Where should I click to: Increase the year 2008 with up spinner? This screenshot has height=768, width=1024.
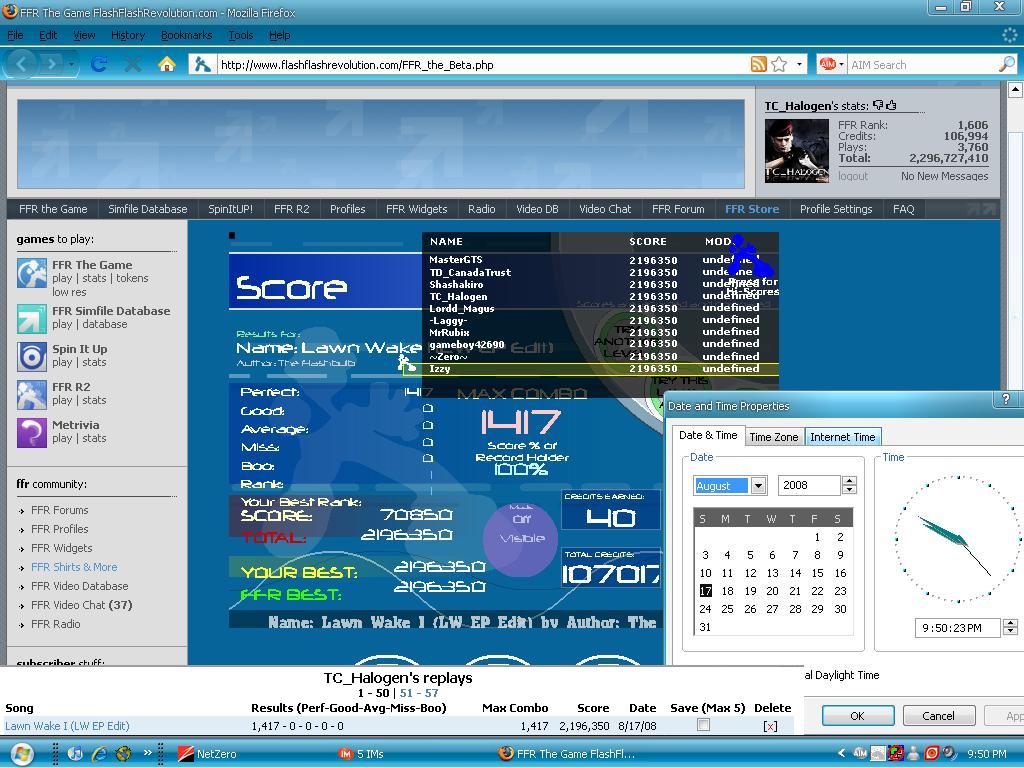(849, 481)
